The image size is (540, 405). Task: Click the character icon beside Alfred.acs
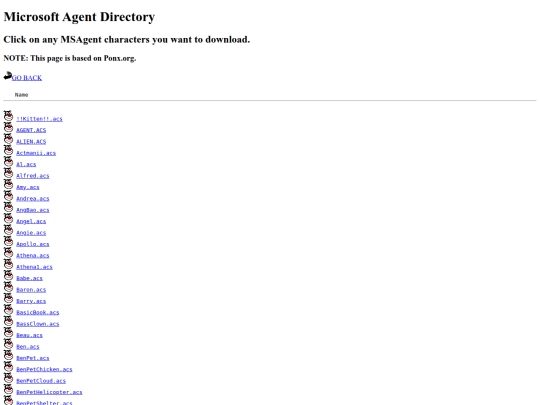8,173
